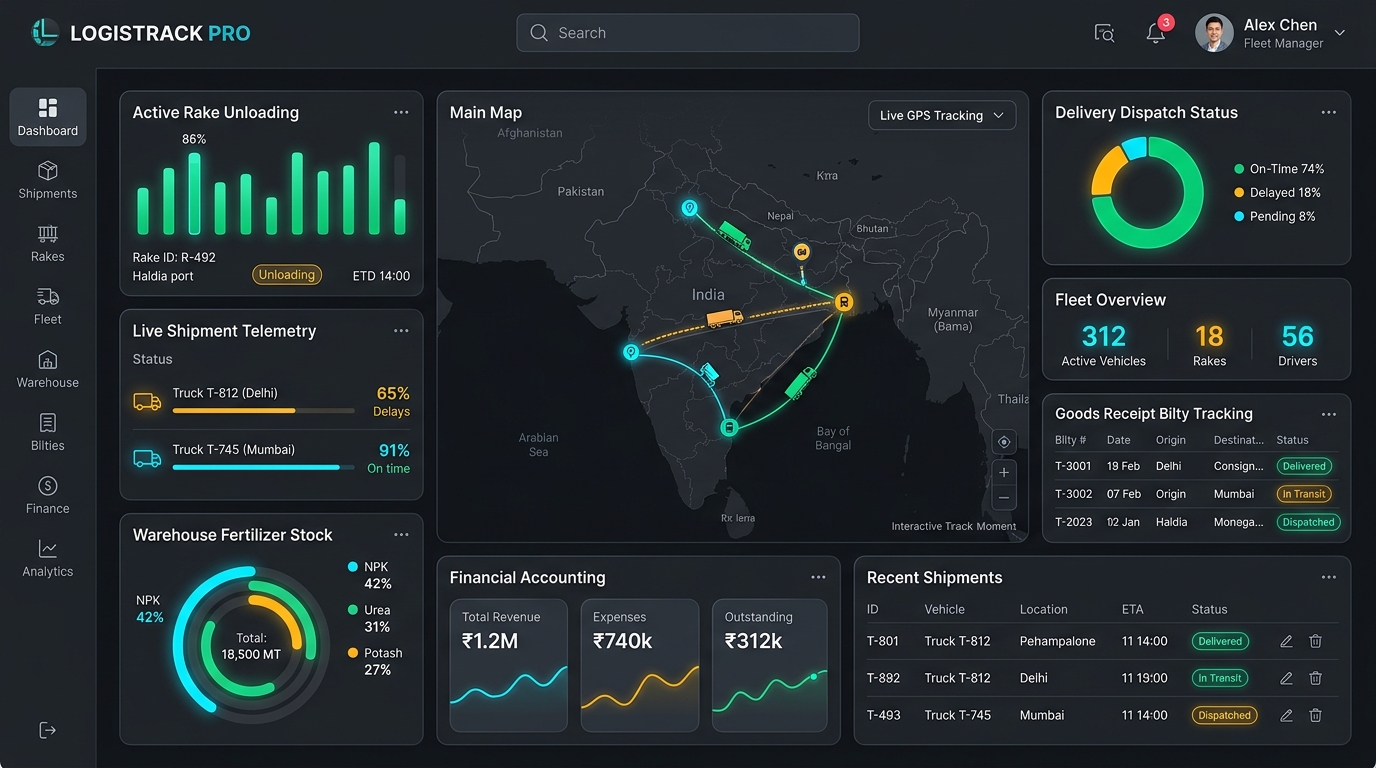Screen dimensions: 1376x768
Task: Open Delivery Dispatch Status options menu
Action: 1329,112
